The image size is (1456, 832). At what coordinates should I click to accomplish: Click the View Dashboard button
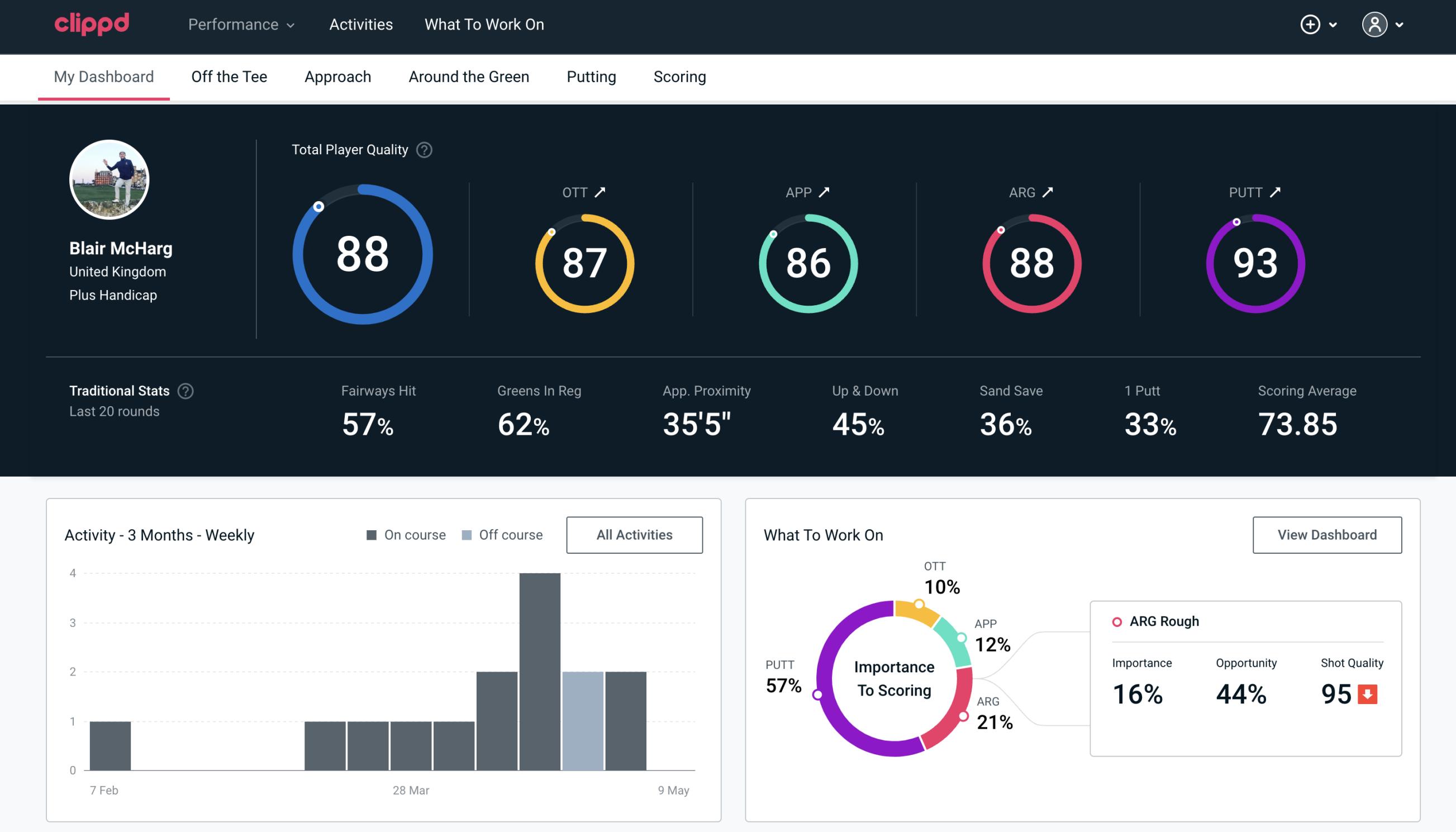[x=1328, y=534]
